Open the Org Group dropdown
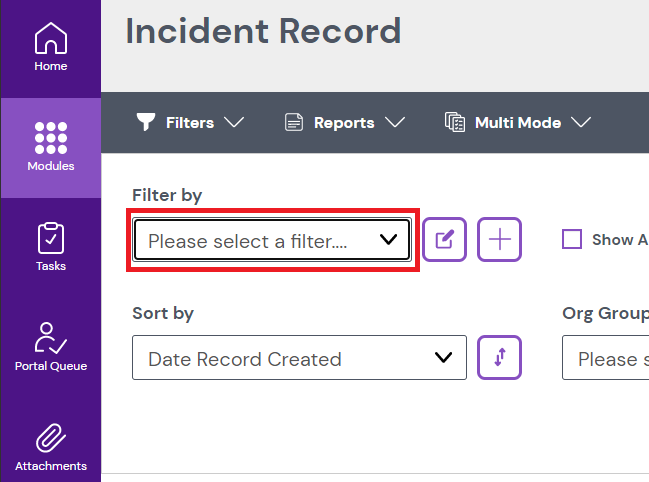The width and height of the screenshot is (649, 482). tap(605, 358)
